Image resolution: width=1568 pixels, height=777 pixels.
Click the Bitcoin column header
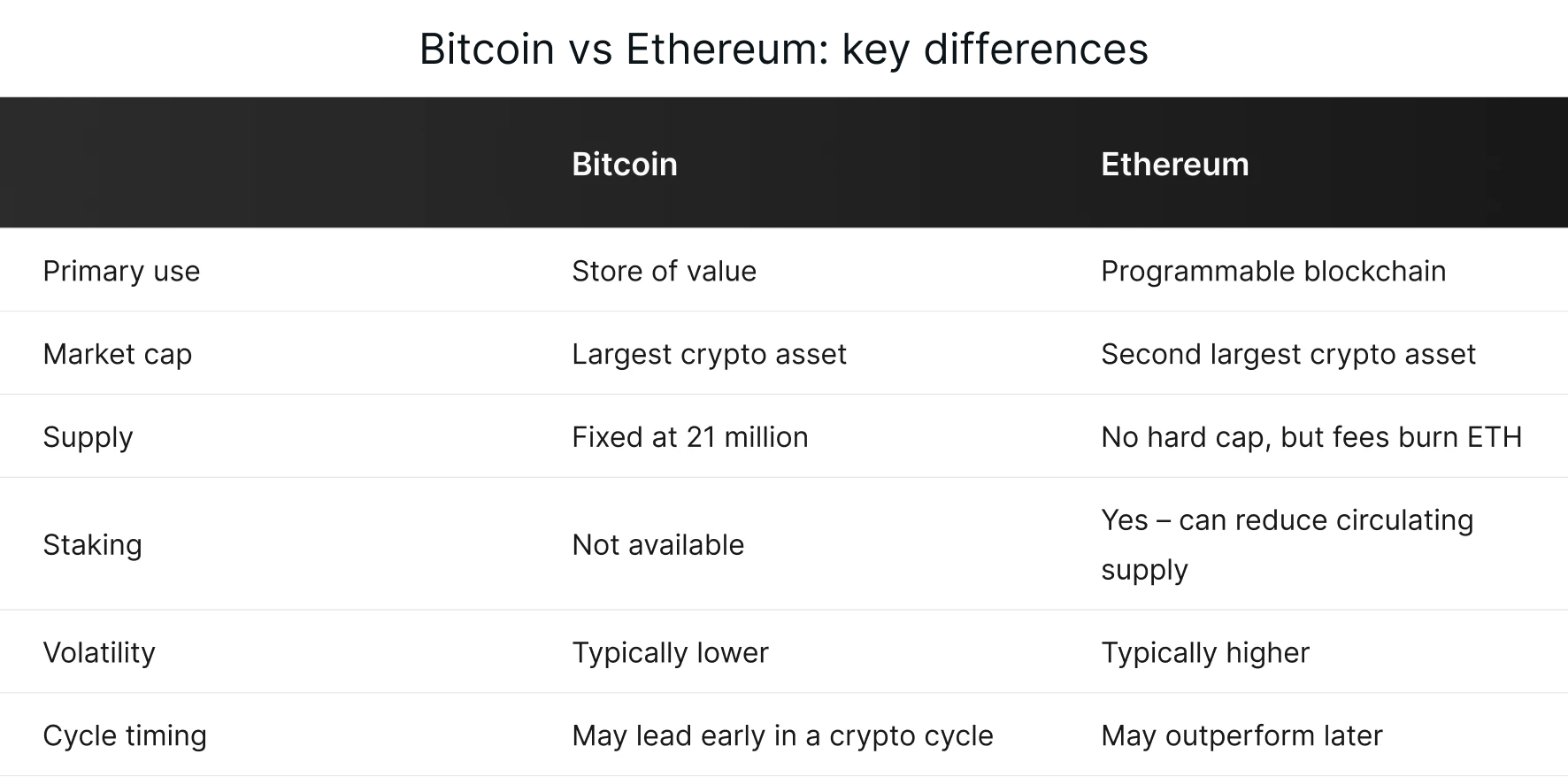[x=624, y=165]
